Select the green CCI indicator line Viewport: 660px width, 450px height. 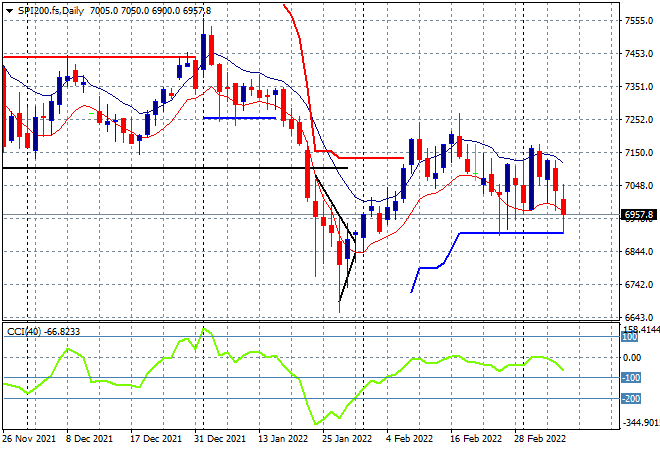coord(283,376)
